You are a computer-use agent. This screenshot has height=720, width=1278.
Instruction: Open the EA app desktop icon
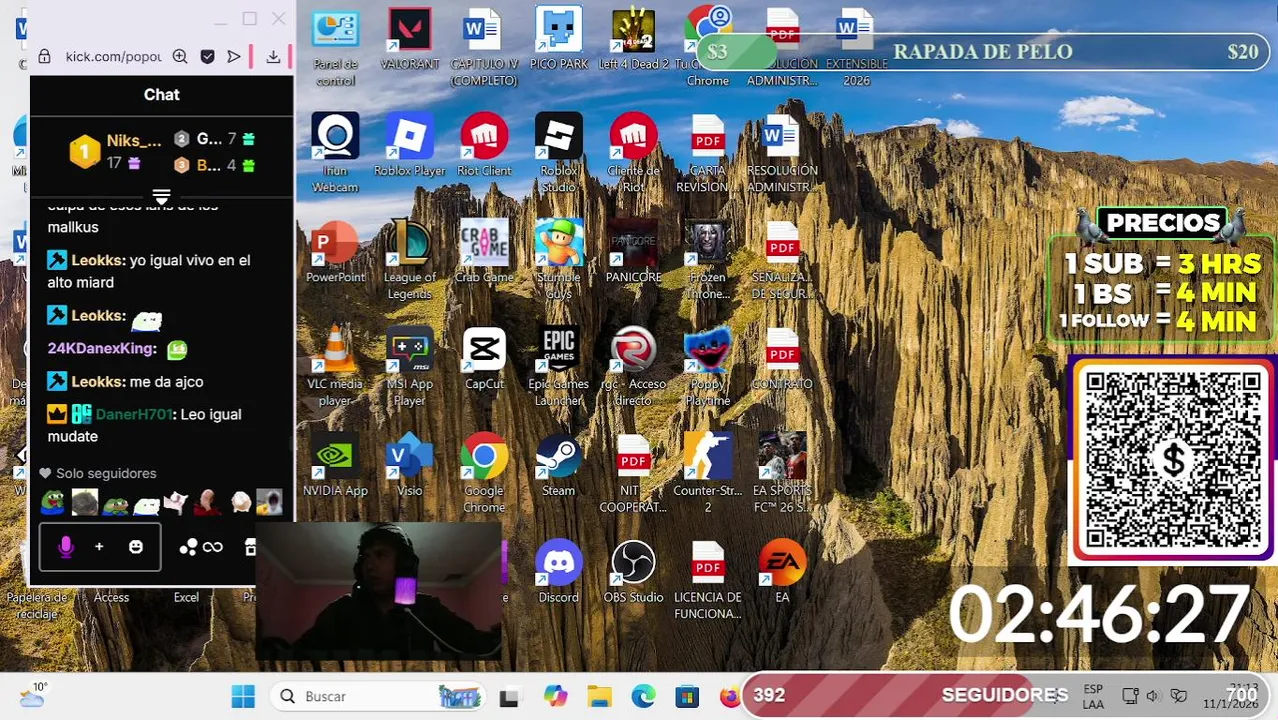point(782,572)
